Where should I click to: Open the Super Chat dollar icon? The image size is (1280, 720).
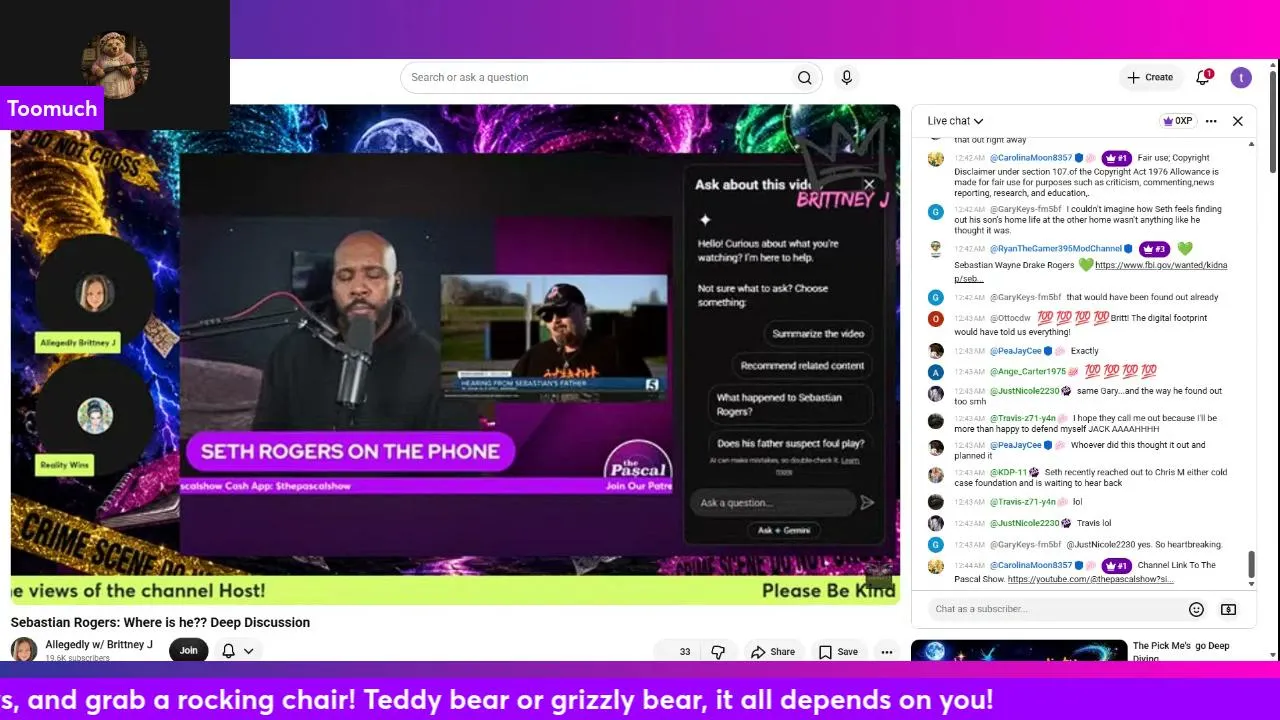1229,609
